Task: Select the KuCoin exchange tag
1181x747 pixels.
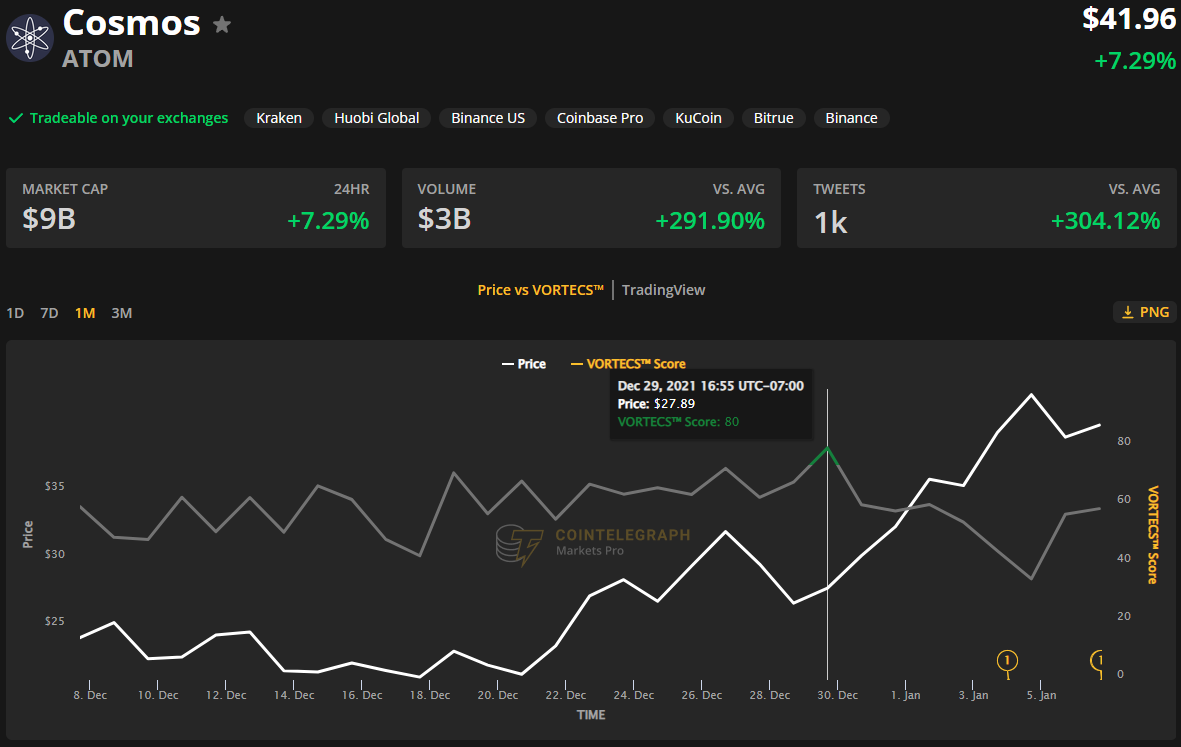Action: pos(698,118)
